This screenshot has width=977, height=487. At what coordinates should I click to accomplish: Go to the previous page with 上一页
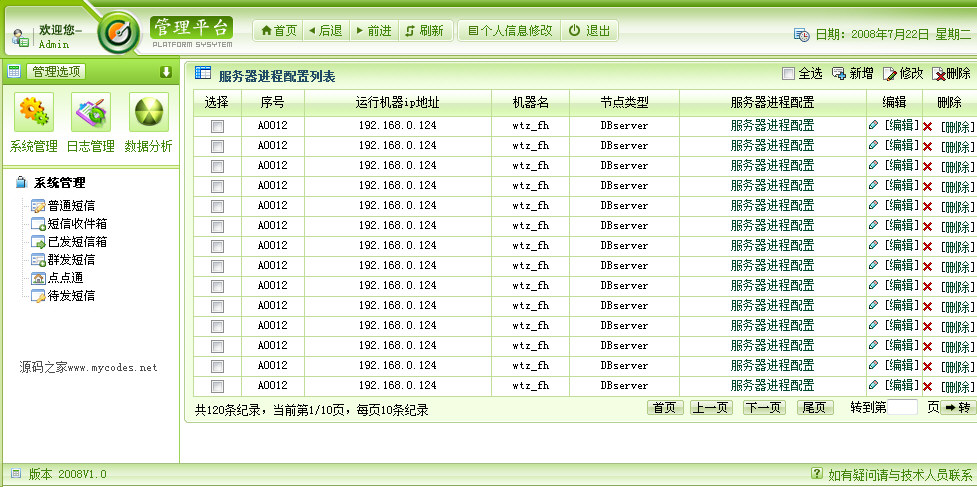[x=712, y=408]
